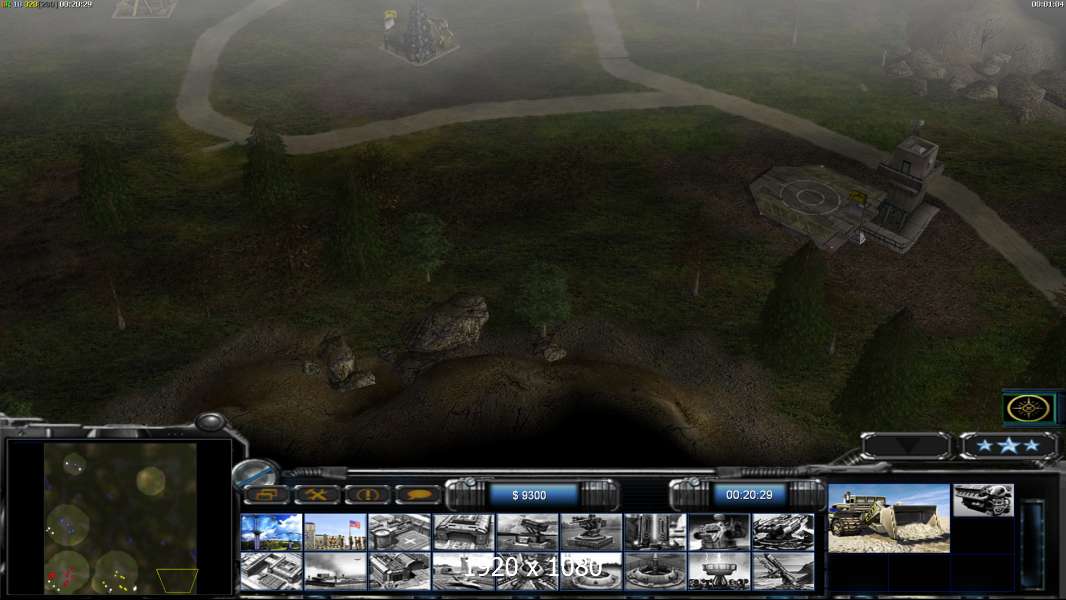Click the red unit dots on the minimap
The image size is (1066, 600).
[61, 579]
